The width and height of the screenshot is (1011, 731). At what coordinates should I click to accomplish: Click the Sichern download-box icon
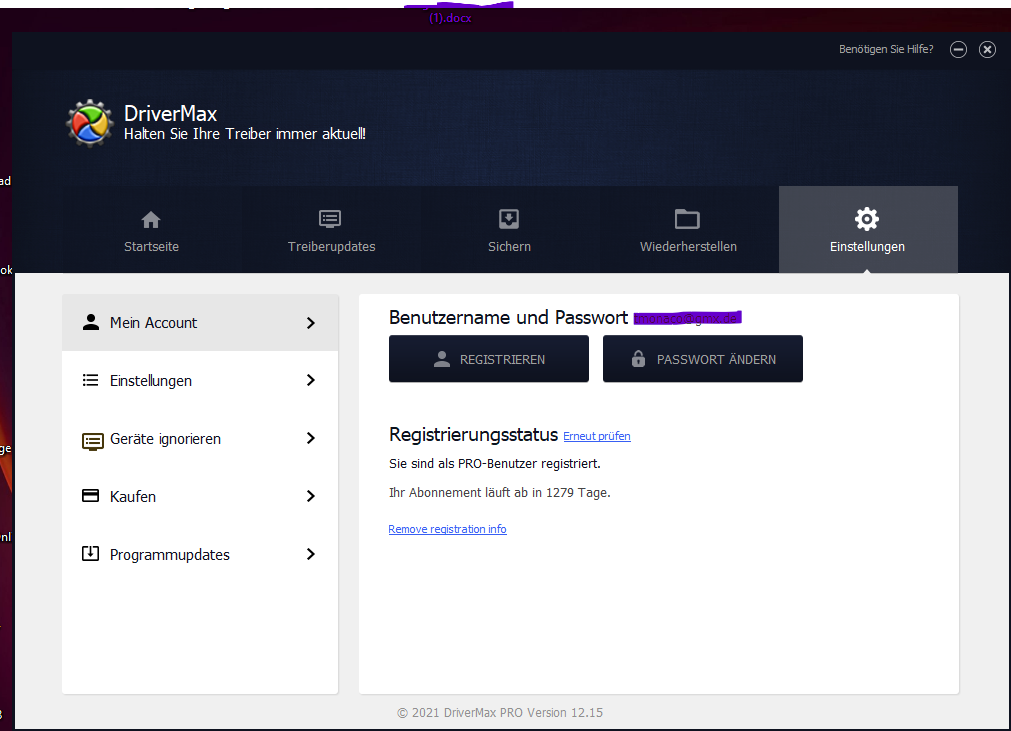509,219
